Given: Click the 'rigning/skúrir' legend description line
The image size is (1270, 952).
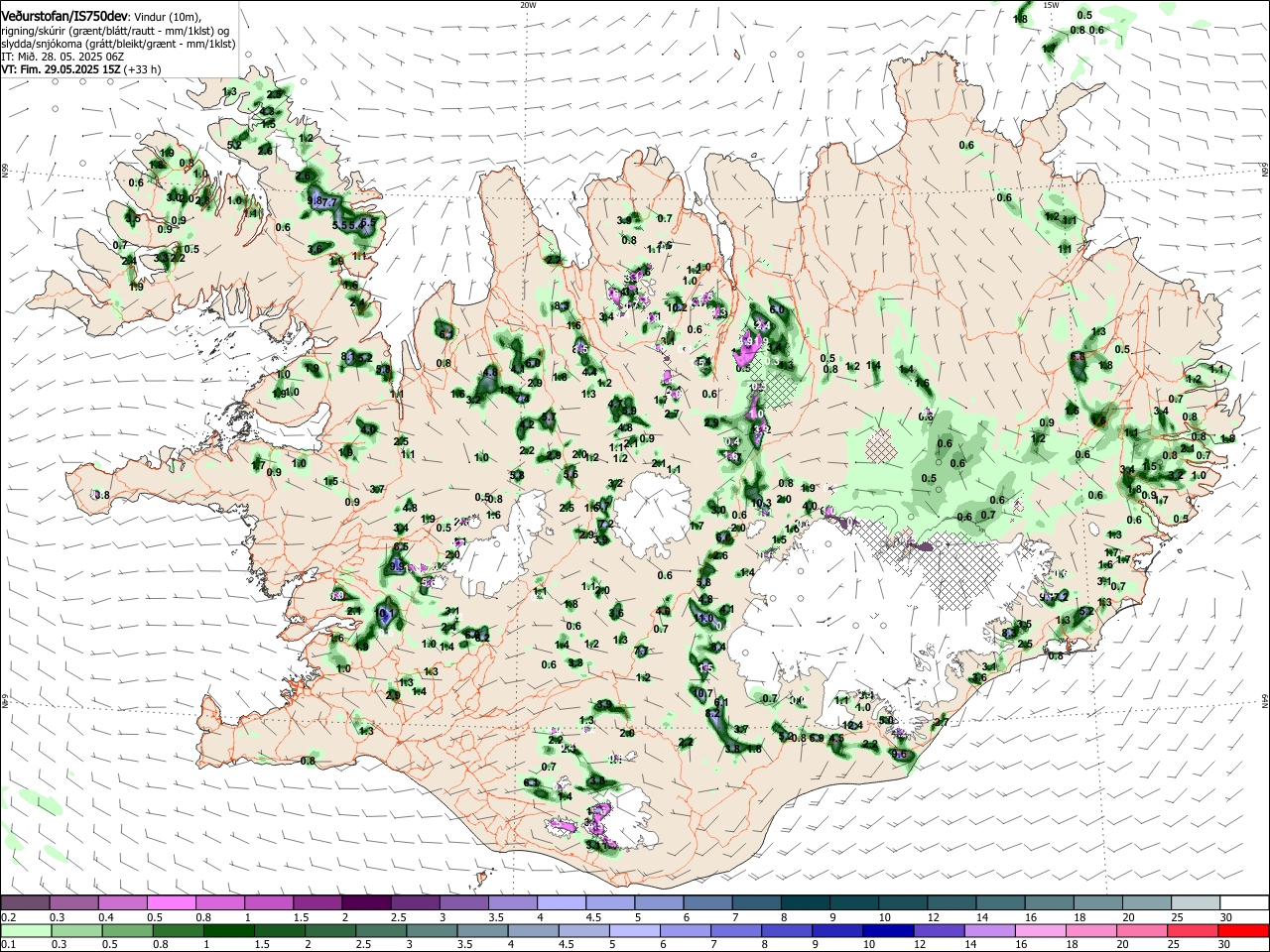Looking at the screenshot, I should (115, 31).
